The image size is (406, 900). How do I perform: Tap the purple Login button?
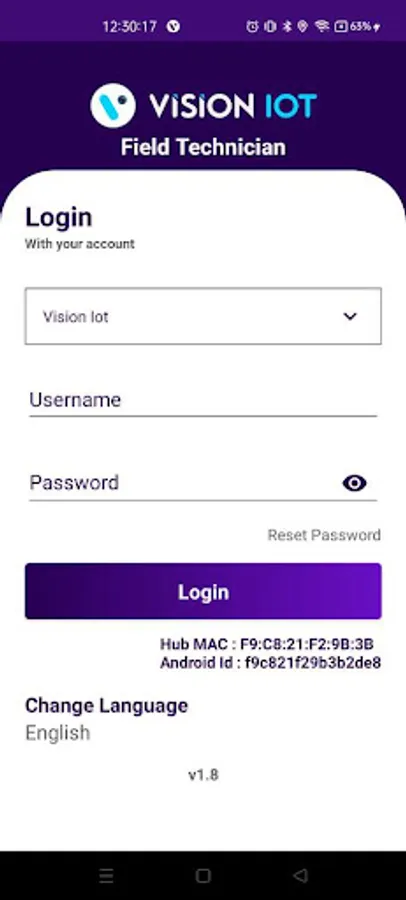pyautogui.click(x=203, y=591)
